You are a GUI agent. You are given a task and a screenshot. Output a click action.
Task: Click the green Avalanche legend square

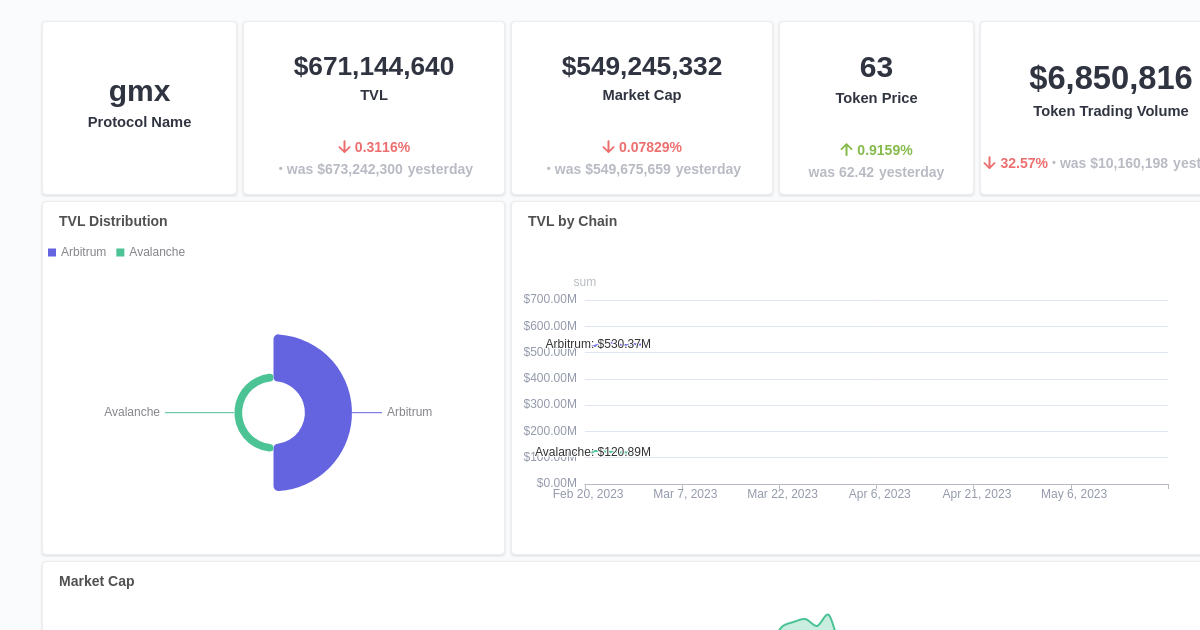coord(120,252)
